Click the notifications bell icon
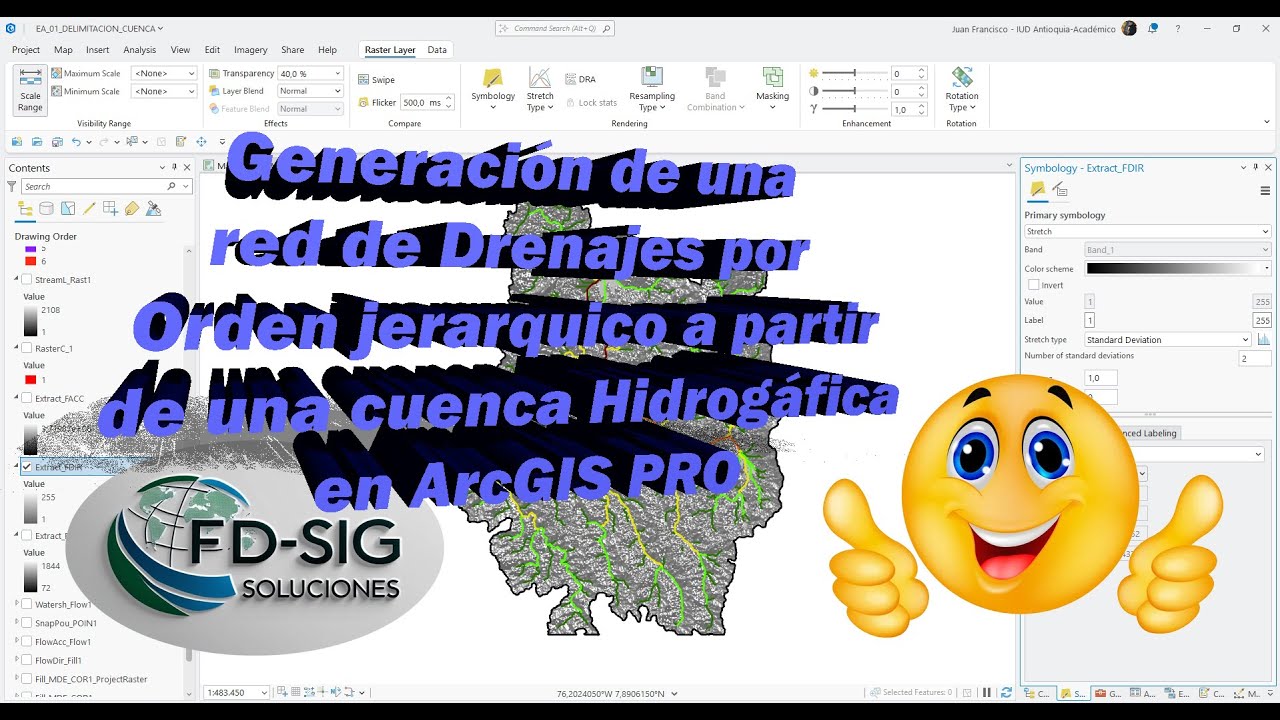The image size is (1280, 720). (x=1153, y=29)
